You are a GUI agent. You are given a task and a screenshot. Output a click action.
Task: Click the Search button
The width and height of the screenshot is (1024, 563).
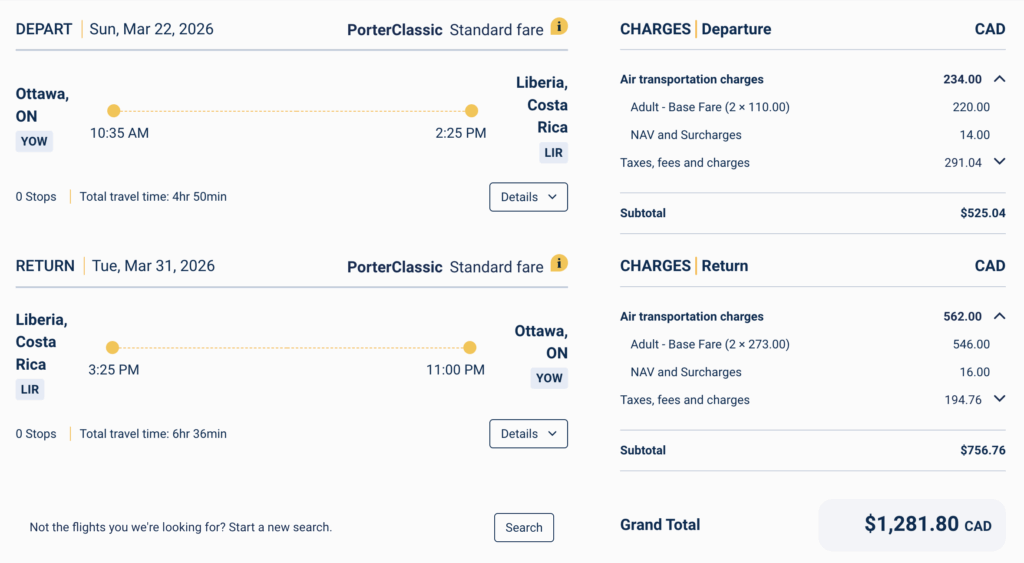click(x=523, y=528)
